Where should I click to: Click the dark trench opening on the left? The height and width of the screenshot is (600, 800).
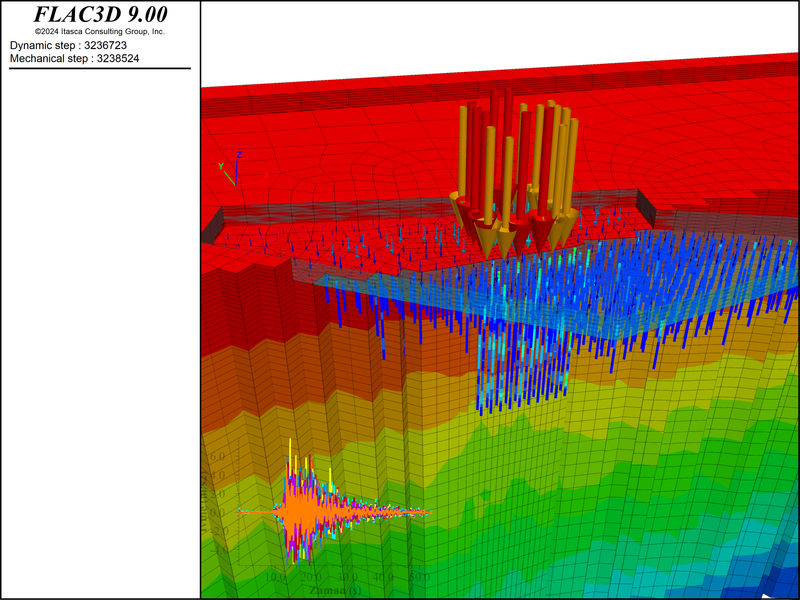pyautogui.click(x=212, y=229)
